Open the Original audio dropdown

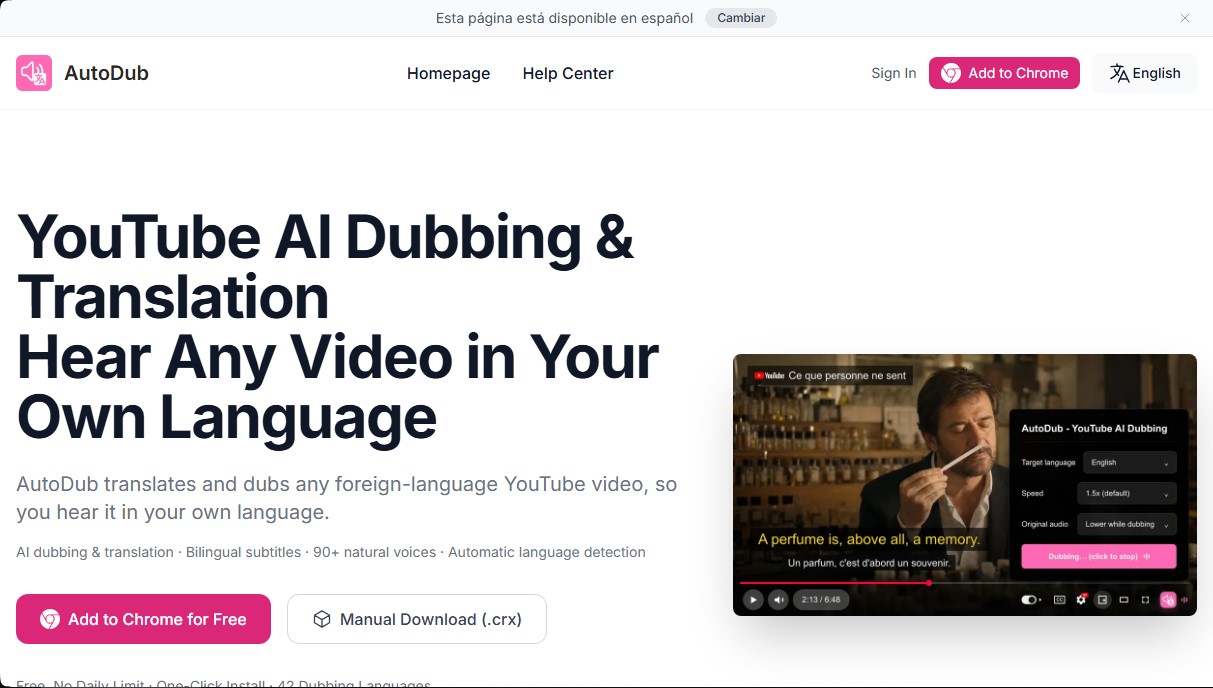point(1126,524)
